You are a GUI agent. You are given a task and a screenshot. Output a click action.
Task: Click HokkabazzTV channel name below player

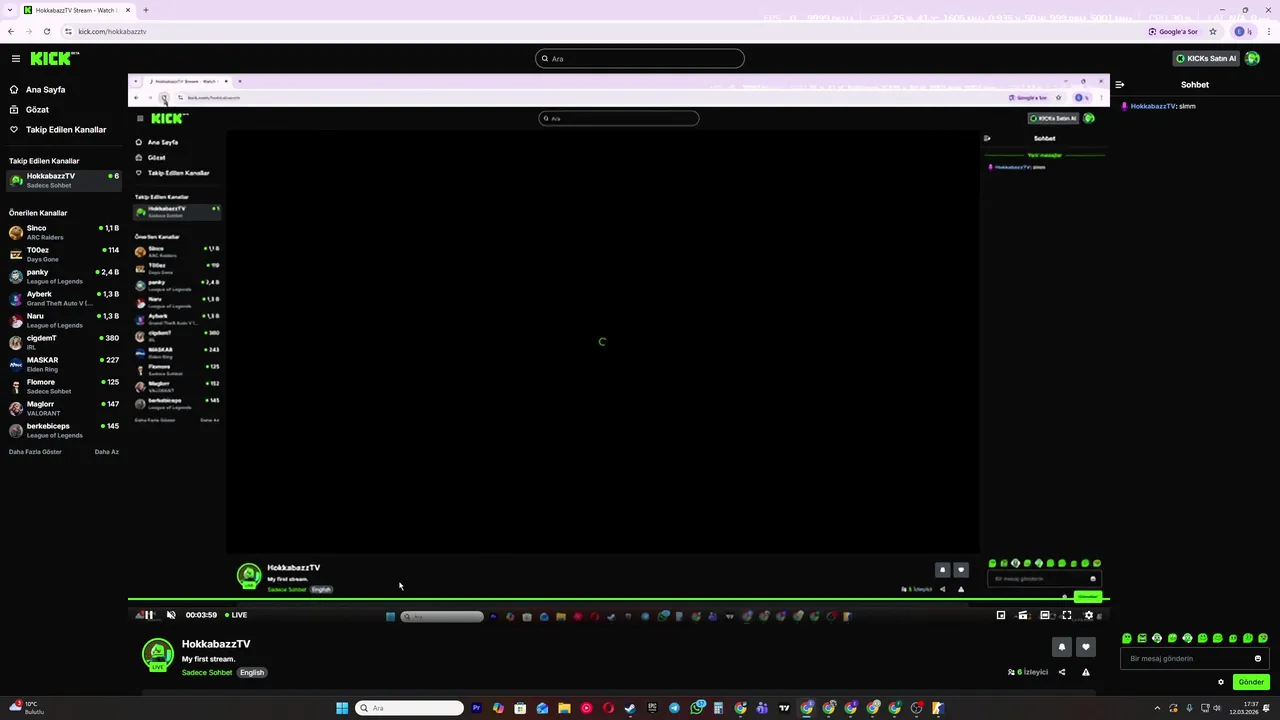point(216,644)
